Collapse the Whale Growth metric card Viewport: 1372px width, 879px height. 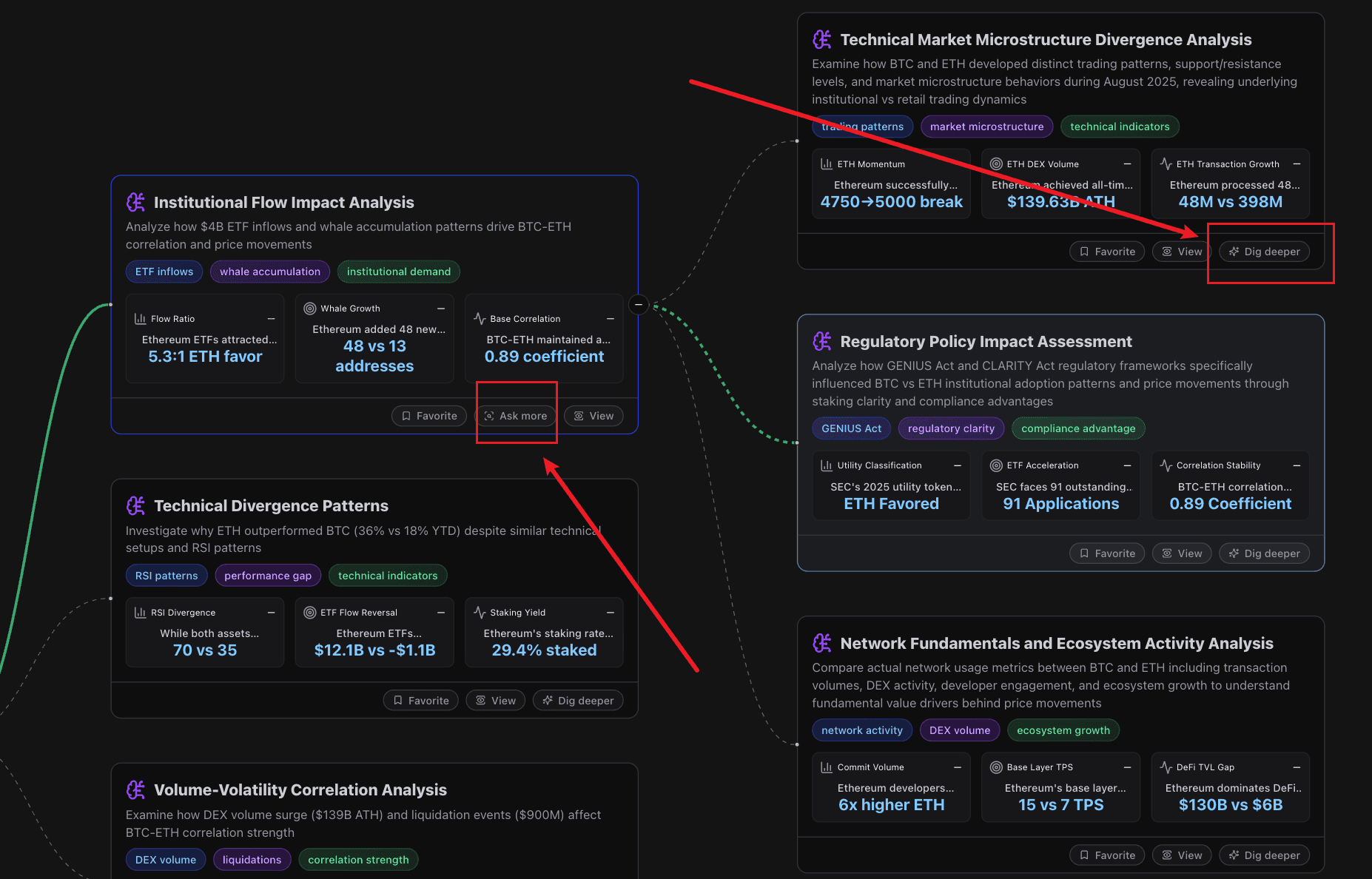(x=441, y=309)
